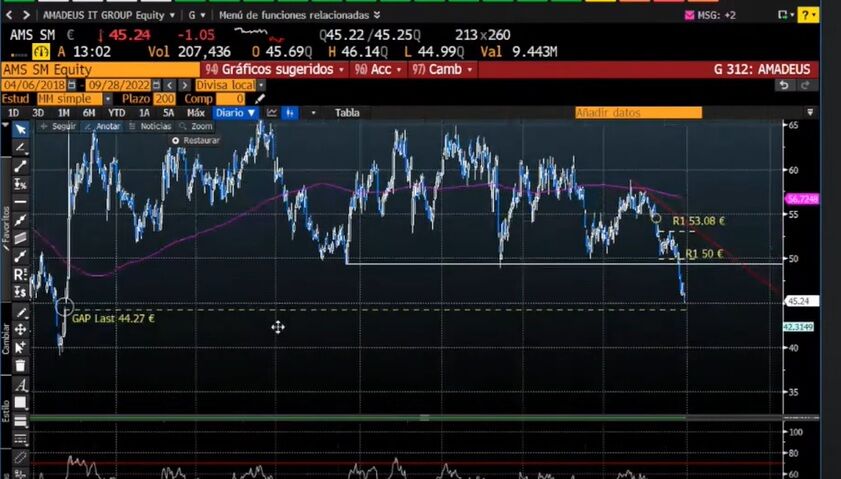Open the 97) Camb dropdown
Screen dimensions: 841x479
click(x=442, y=70)
